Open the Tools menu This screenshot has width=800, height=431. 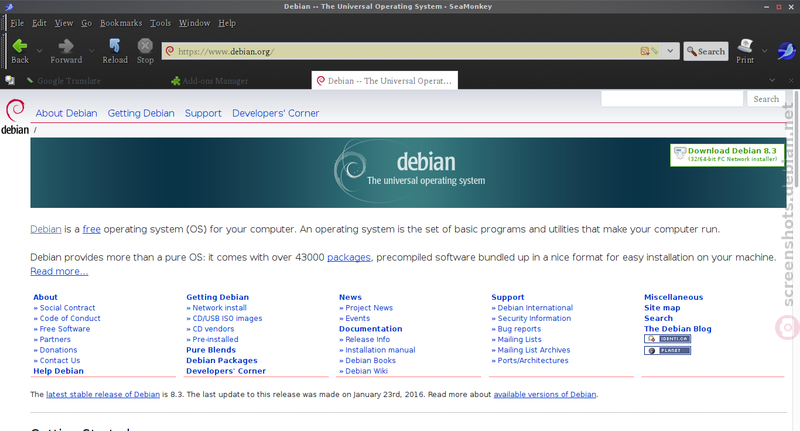(160, 23)
